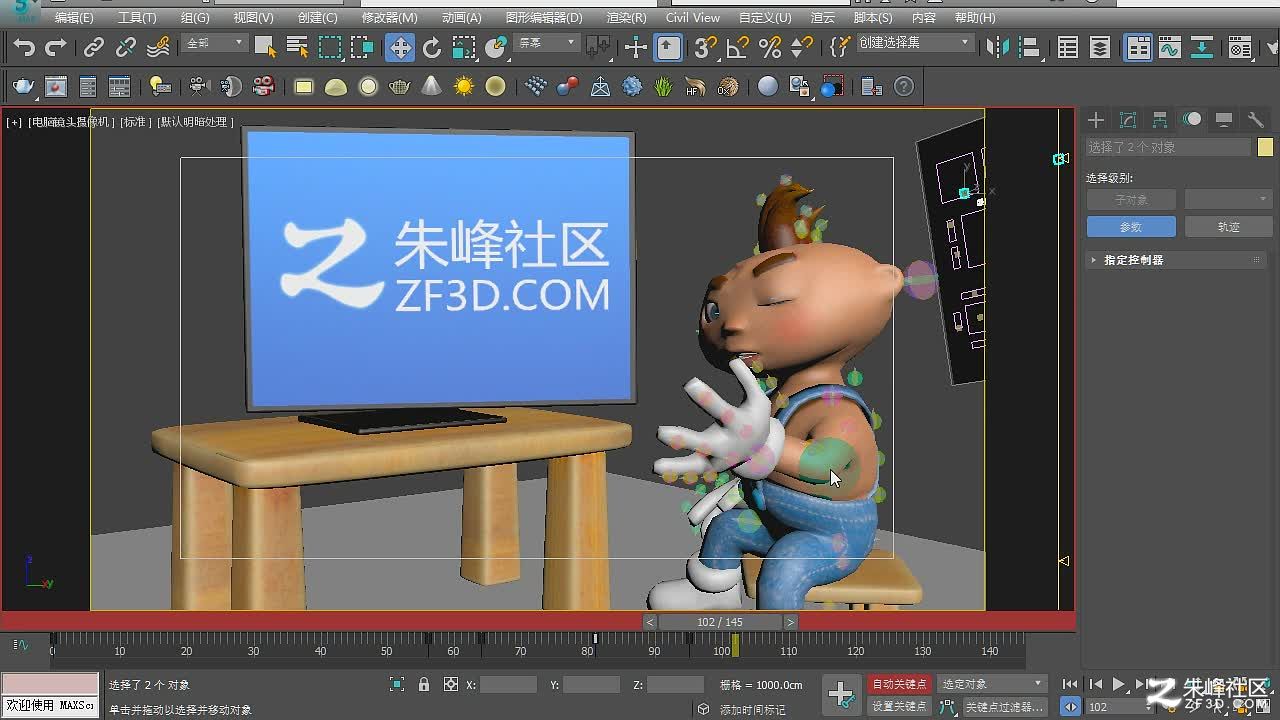Toggle Window/Crossing selection mode
The image size is (1280, 720).
tap(362, 47)
